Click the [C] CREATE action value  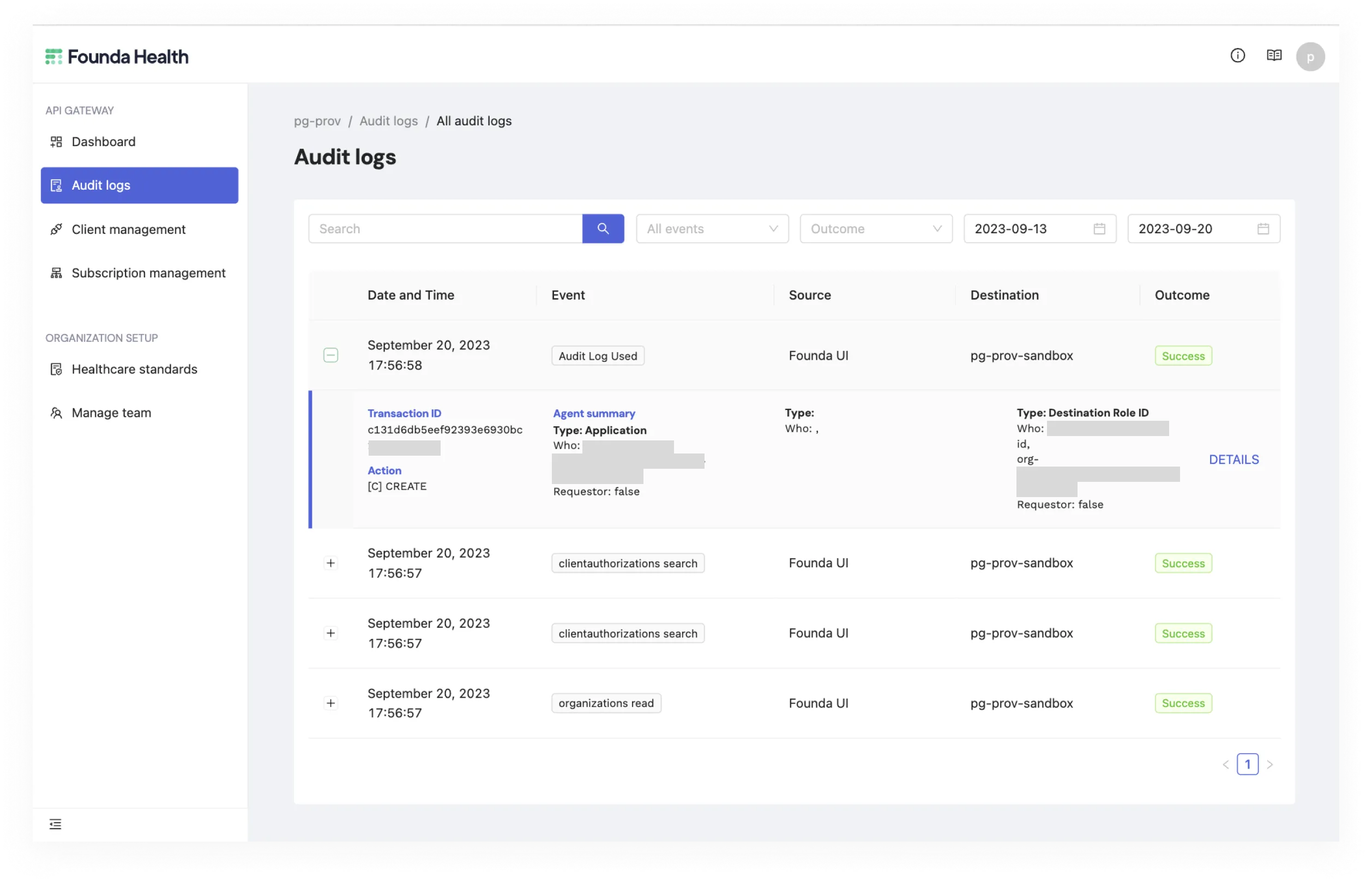click(x=397, y=486)
